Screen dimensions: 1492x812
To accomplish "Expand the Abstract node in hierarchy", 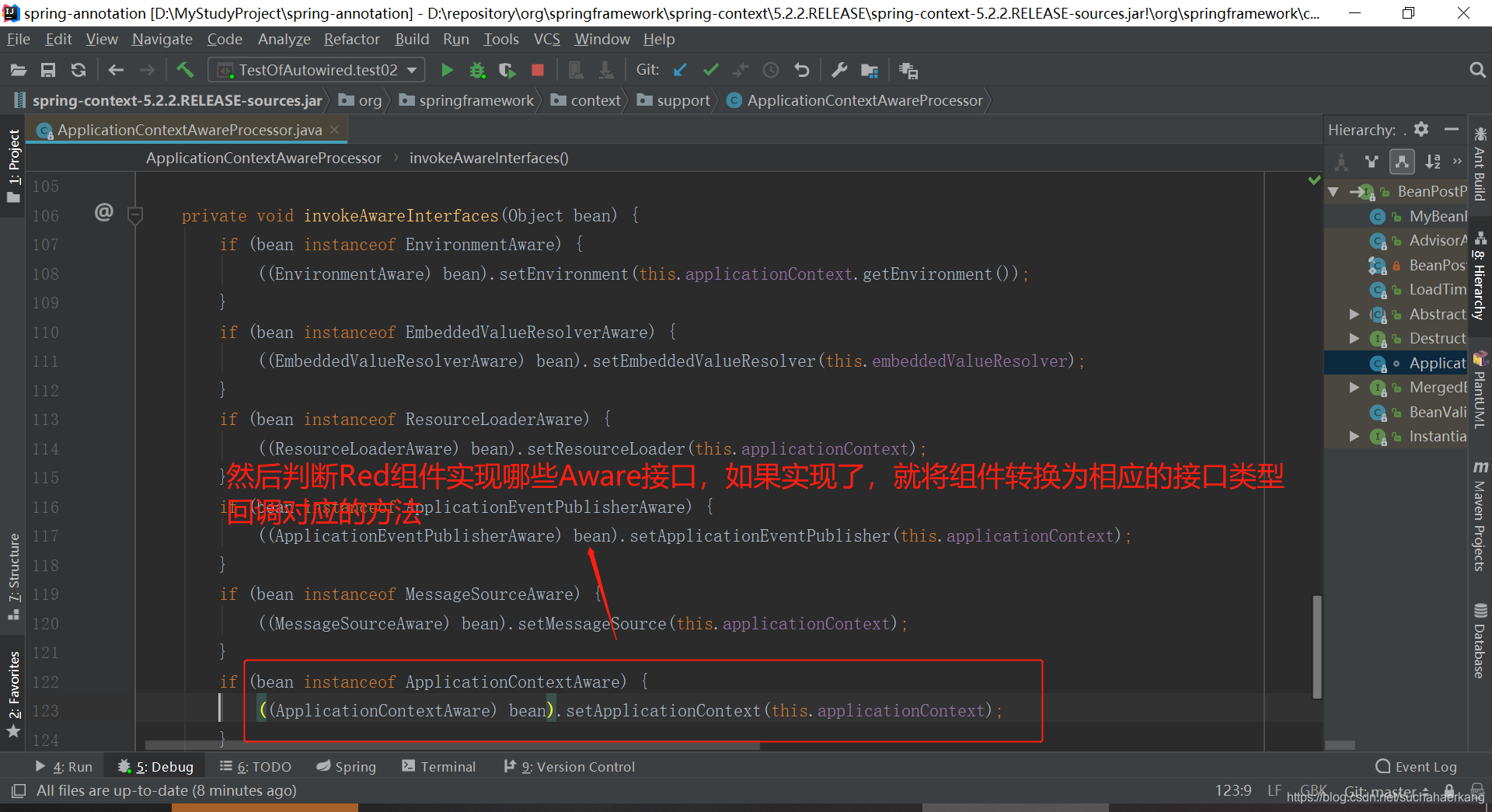I will coord(1354,314).
